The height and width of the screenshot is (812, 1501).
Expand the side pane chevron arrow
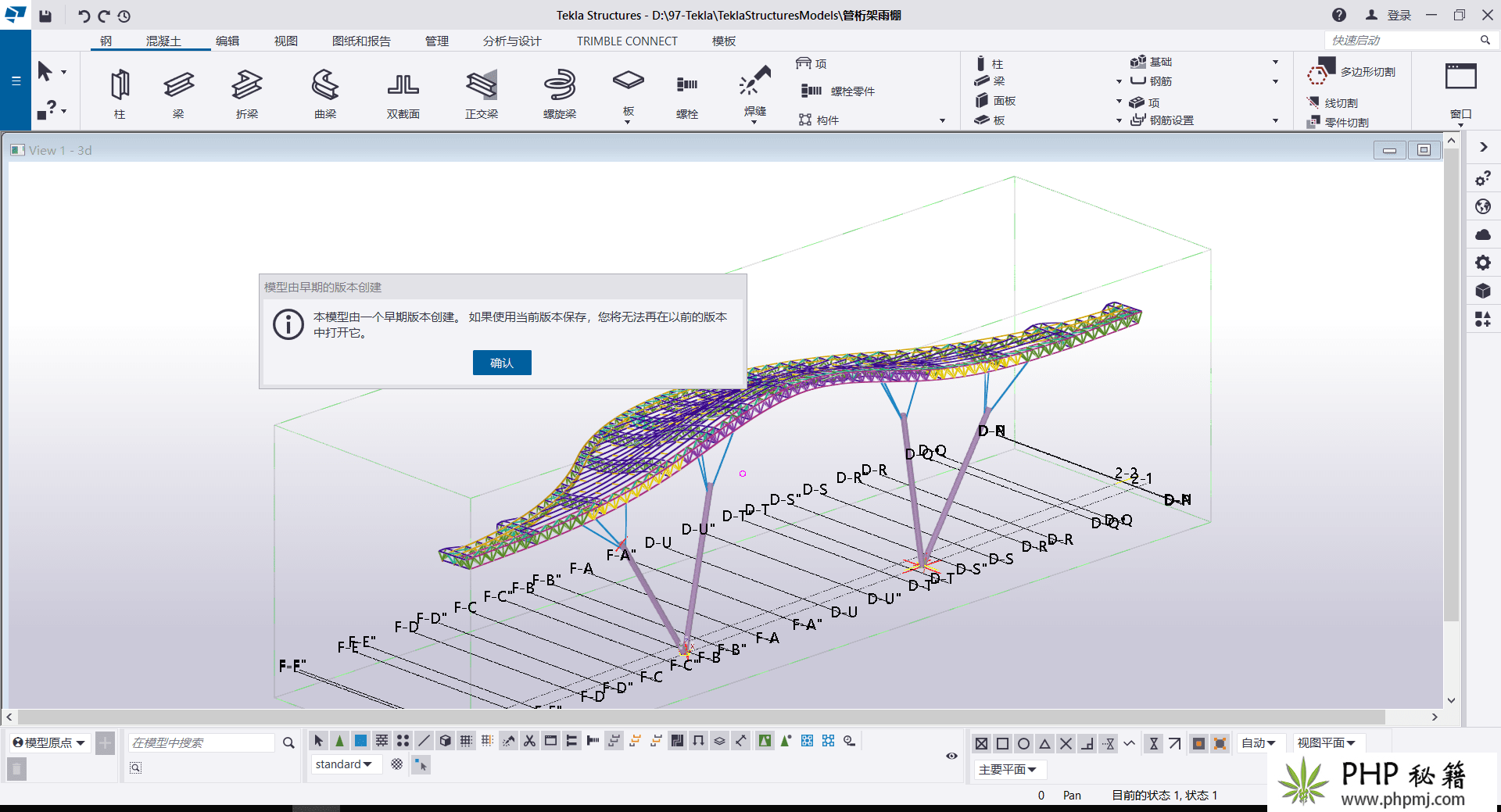pos(1483,147)
